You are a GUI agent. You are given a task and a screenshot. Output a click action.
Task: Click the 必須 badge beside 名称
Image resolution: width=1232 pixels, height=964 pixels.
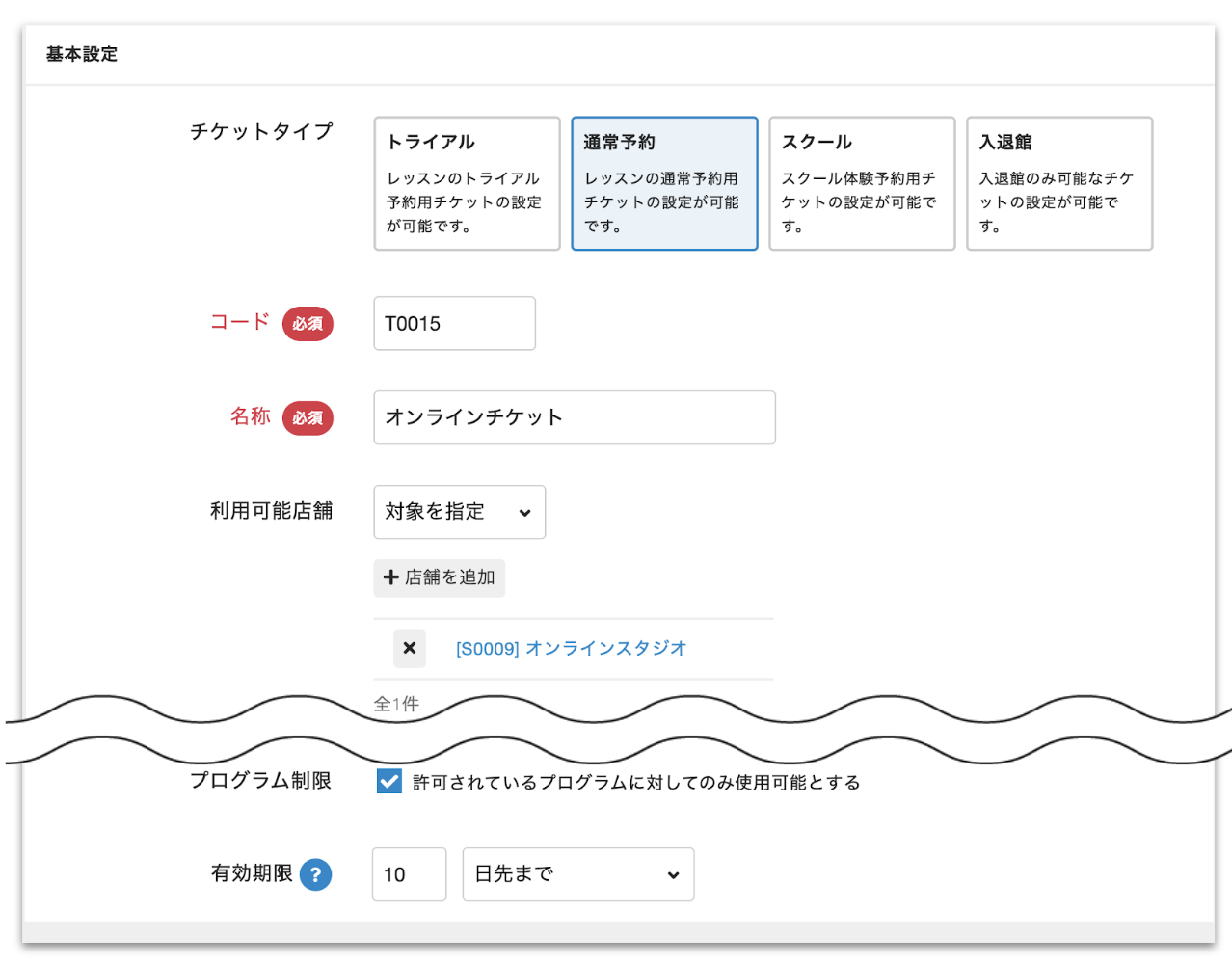point(308,418)
